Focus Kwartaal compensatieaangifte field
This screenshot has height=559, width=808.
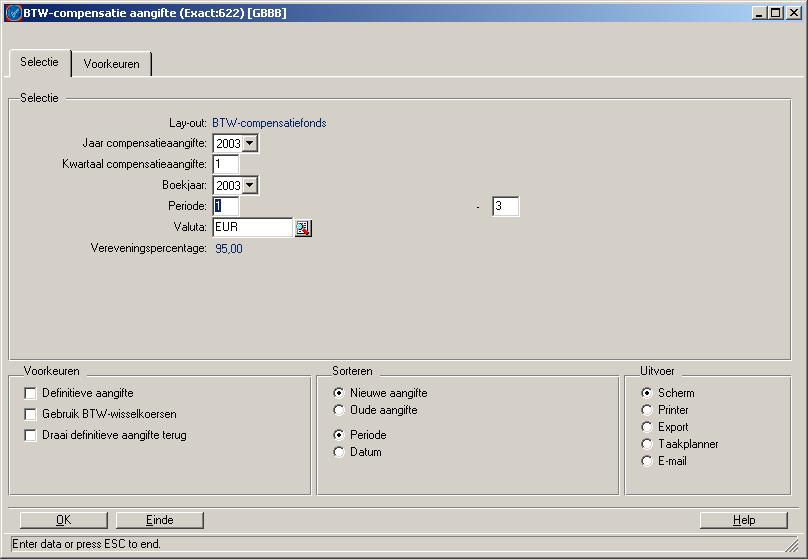click(x=226, y=164)
